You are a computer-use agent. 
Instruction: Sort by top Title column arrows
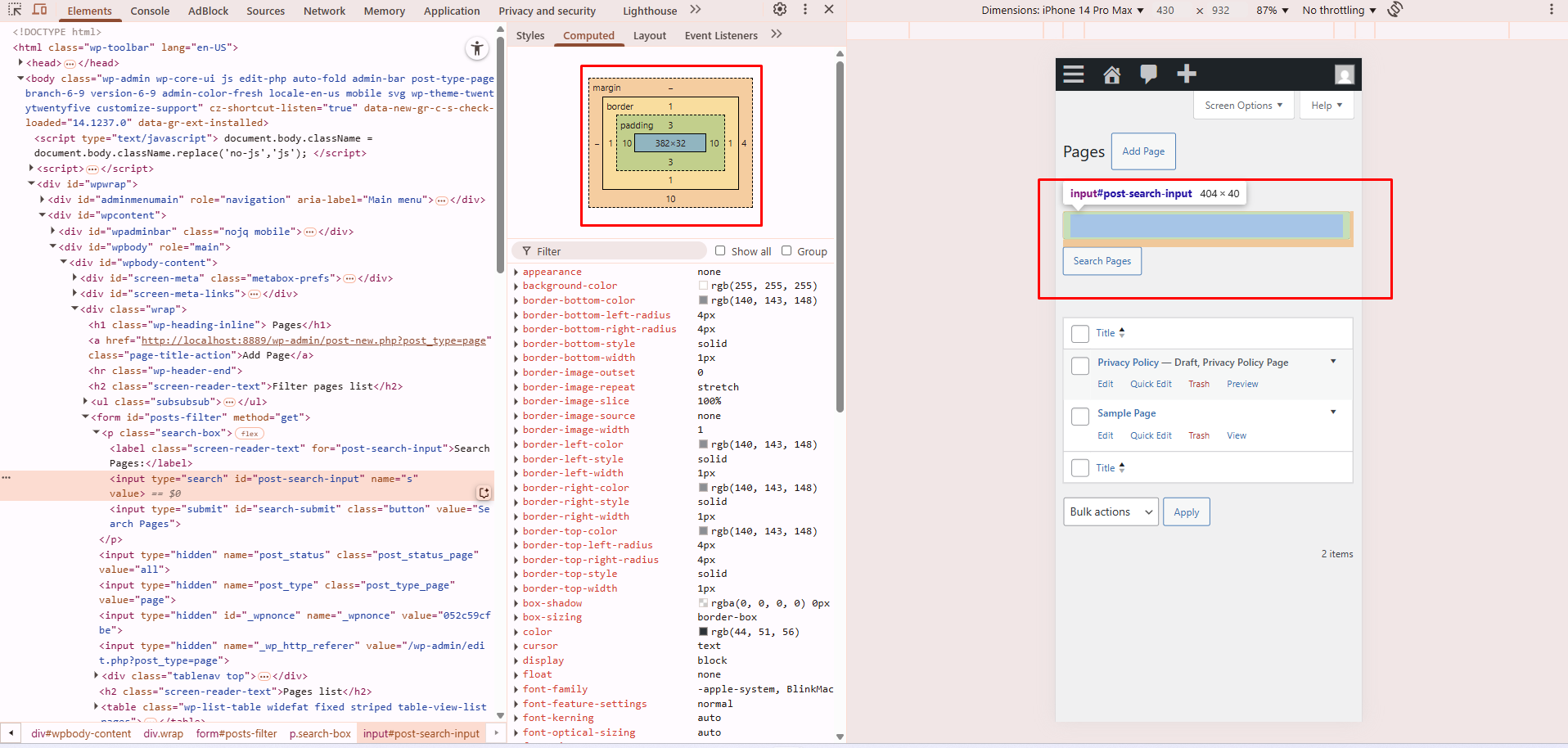click(x=1122, y=332)
